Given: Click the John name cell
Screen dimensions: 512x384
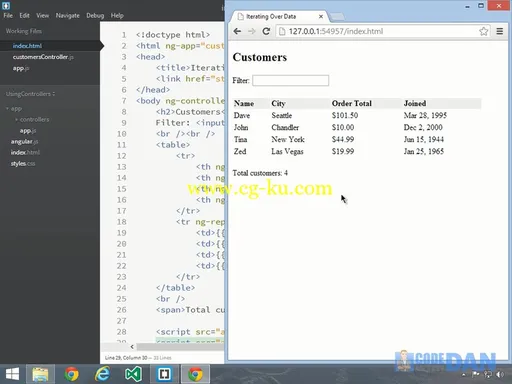Looking at the screenshot, I should point(241,127).
